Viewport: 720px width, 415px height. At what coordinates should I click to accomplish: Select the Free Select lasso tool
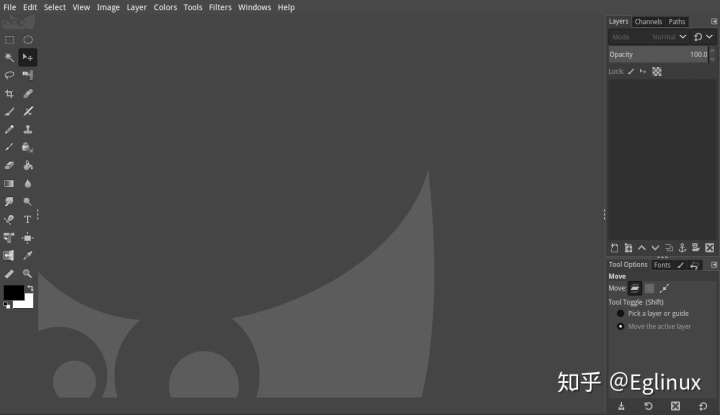point(9,75)
